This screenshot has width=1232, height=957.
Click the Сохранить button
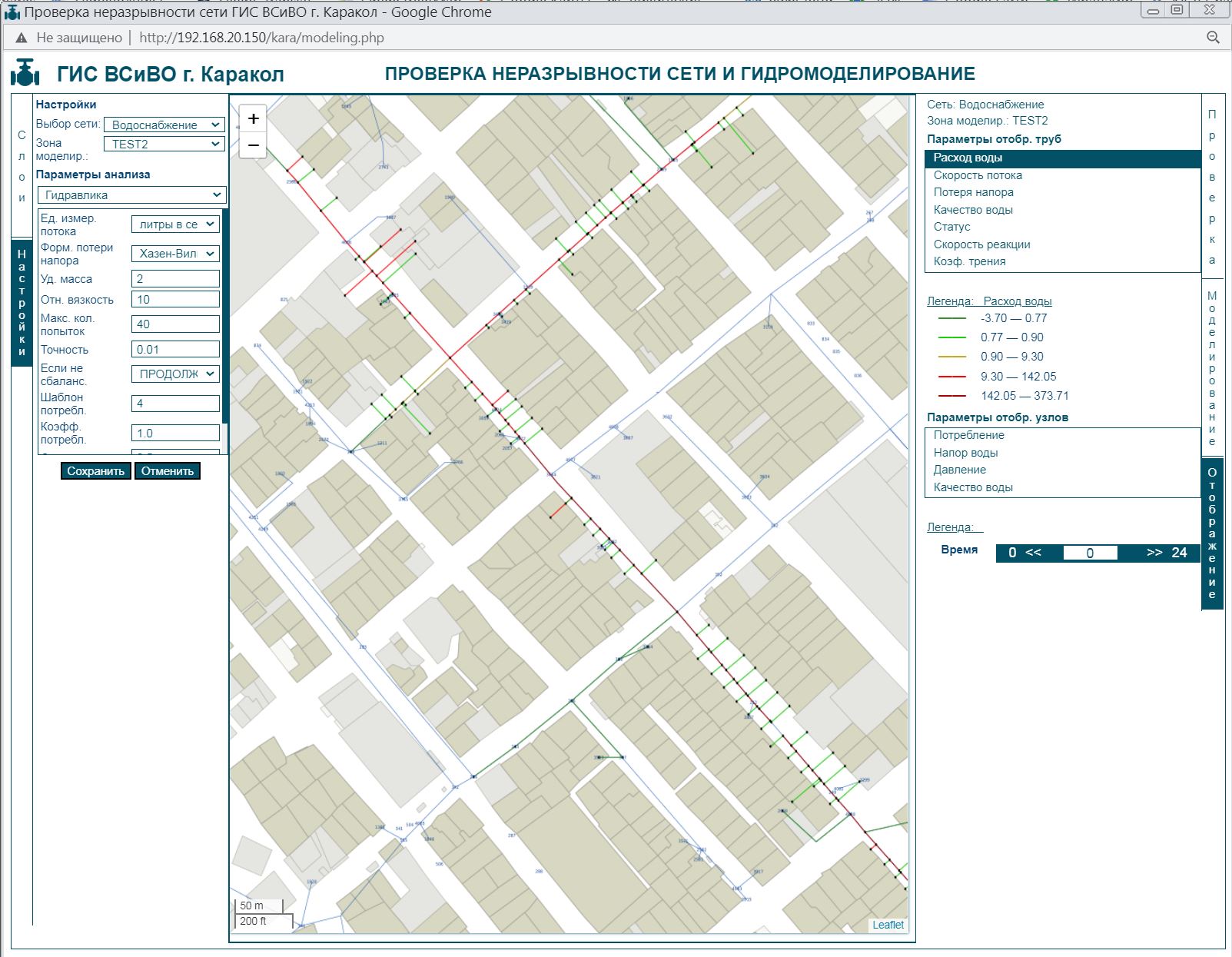(x=96, y=471)
